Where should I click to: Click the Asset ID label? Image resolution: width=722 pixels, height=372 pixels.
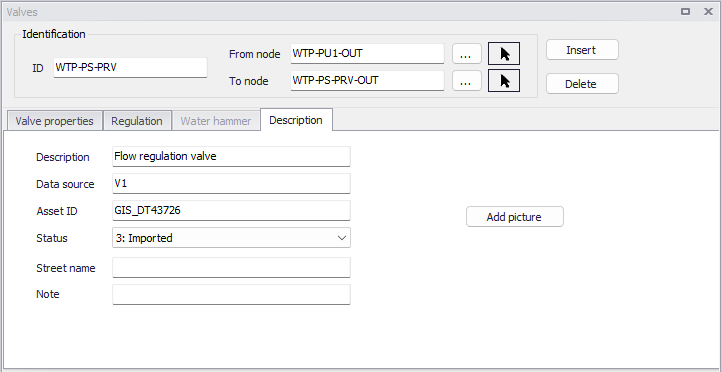pos(57,211)
